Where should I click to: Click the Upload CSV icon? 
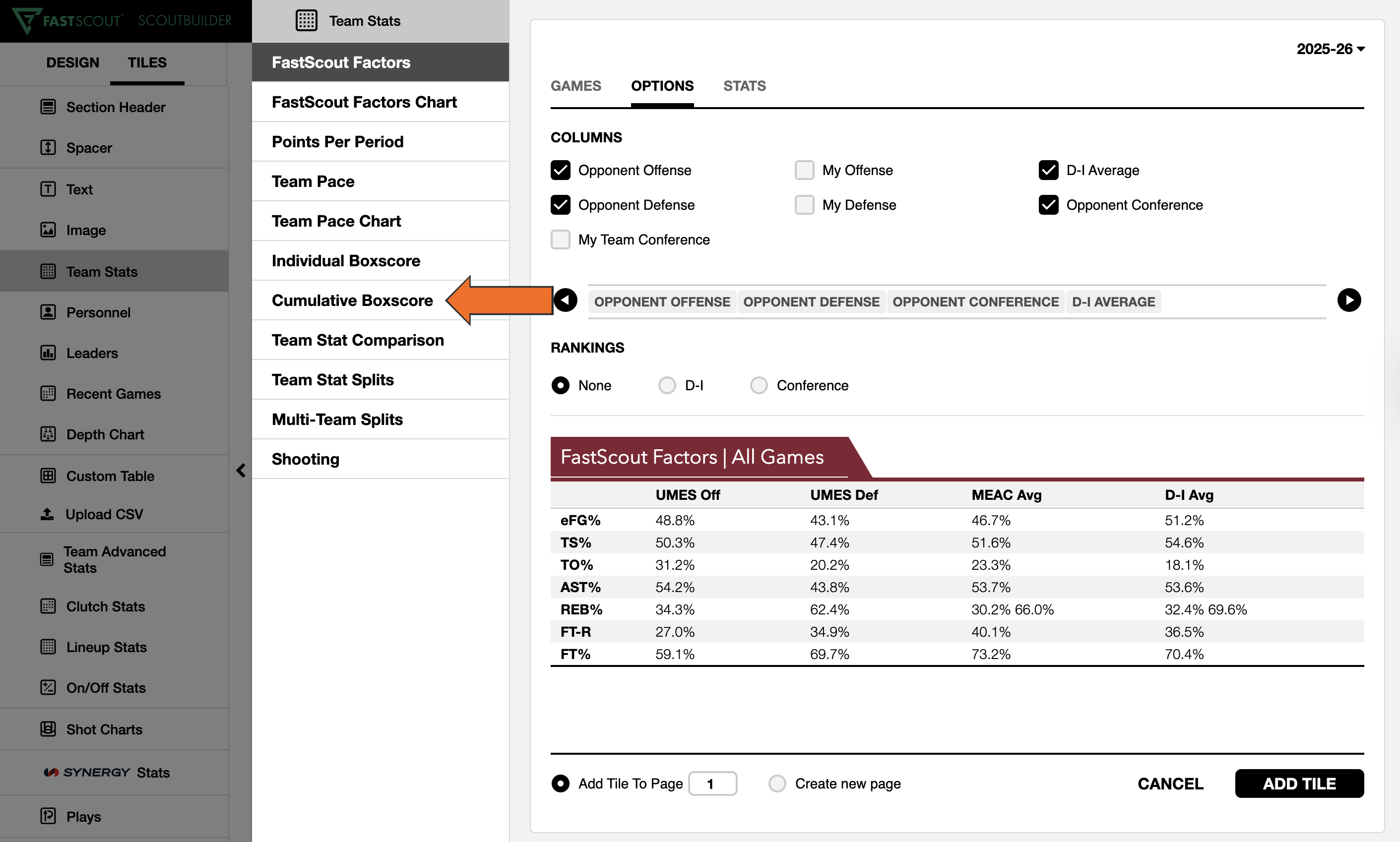[48, 514]
